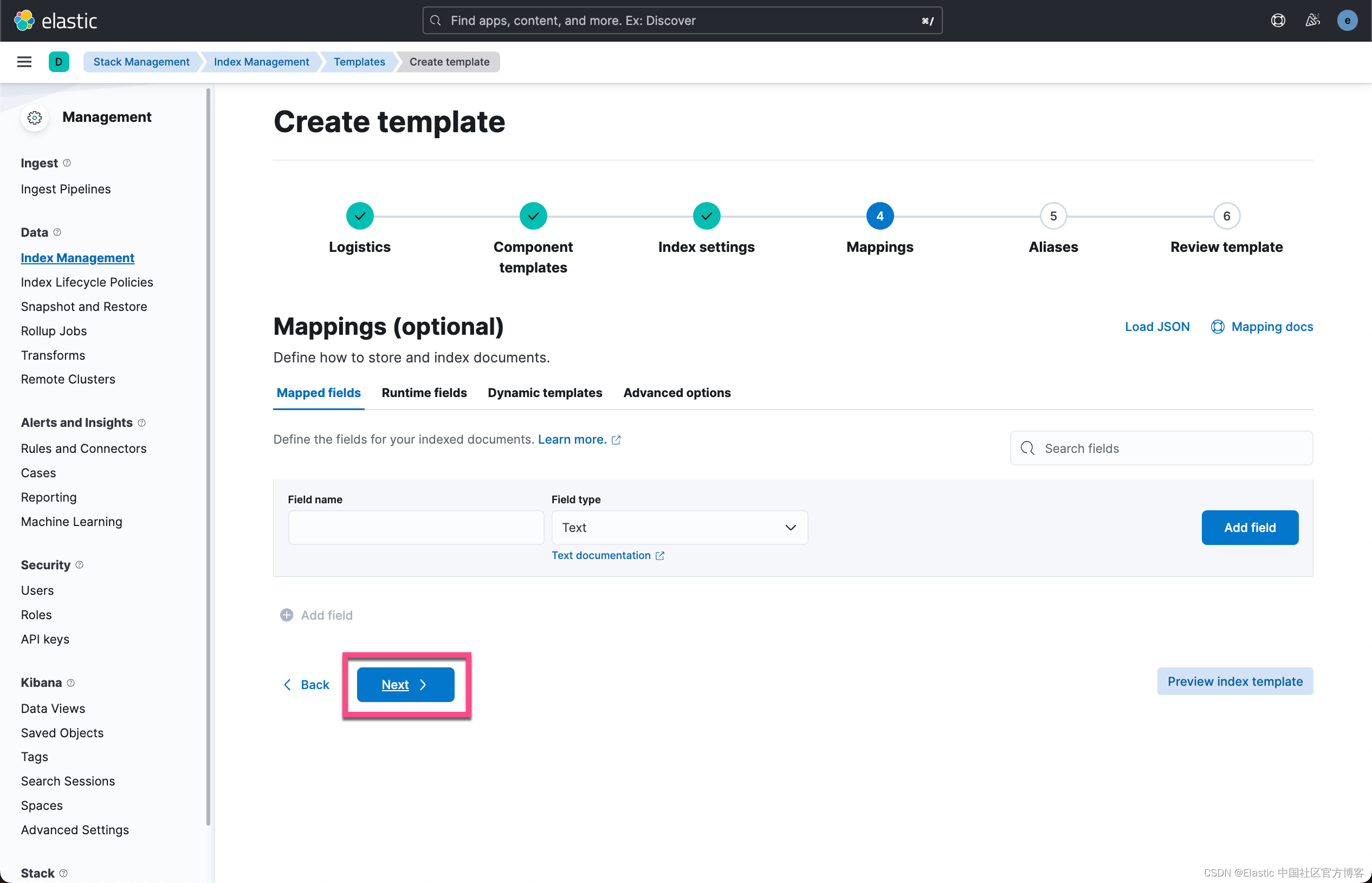Click the Elastic logo icon

(x=24, y=21)
